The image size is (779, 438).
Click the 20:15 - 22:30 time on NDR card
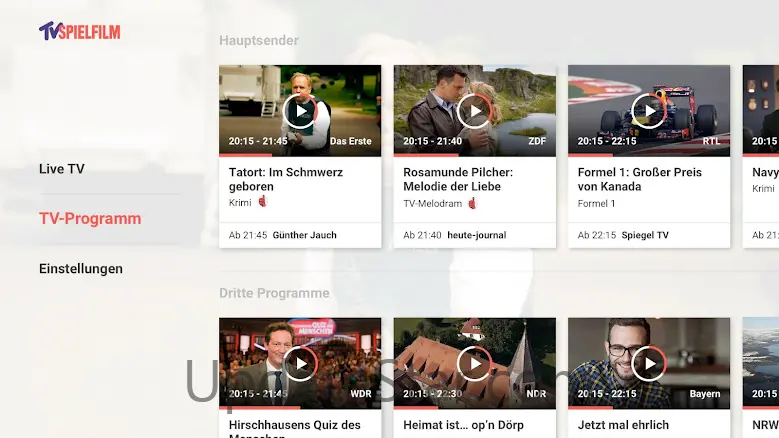point(432,394)
